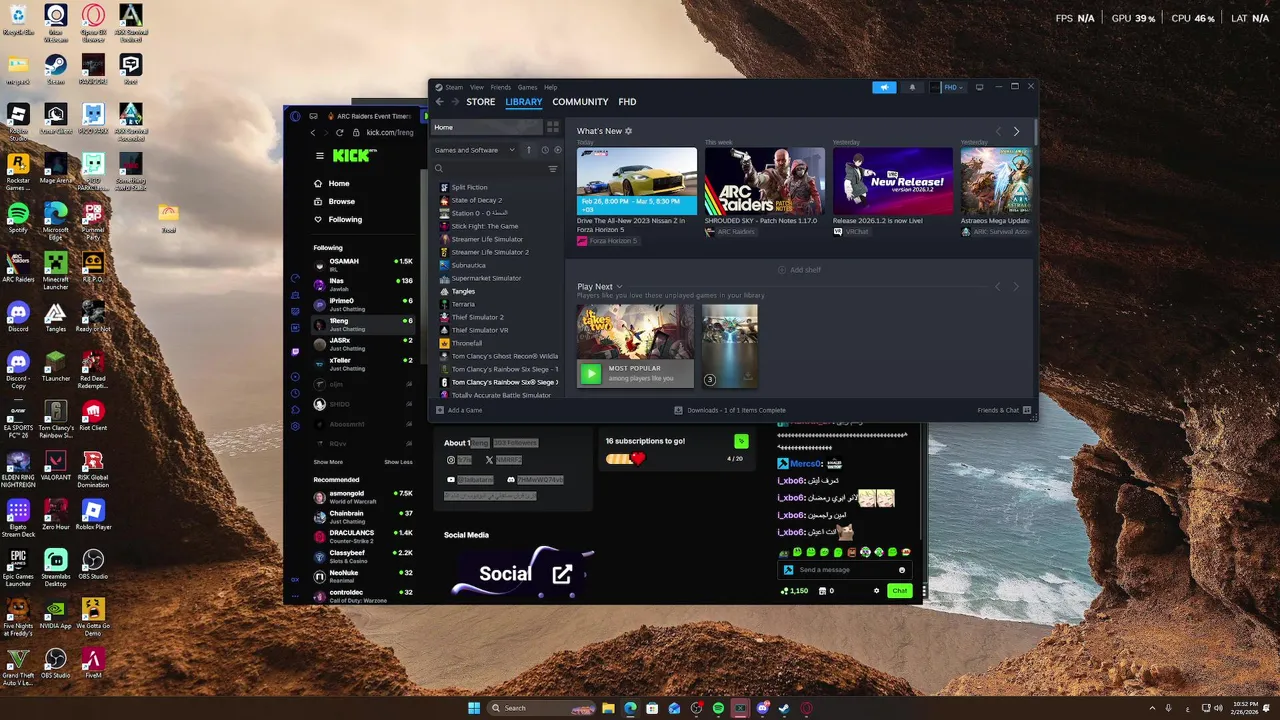Open Steam notifications bell
The width and height of the screenshot is (1280, 720).
[x=912, y=87]
